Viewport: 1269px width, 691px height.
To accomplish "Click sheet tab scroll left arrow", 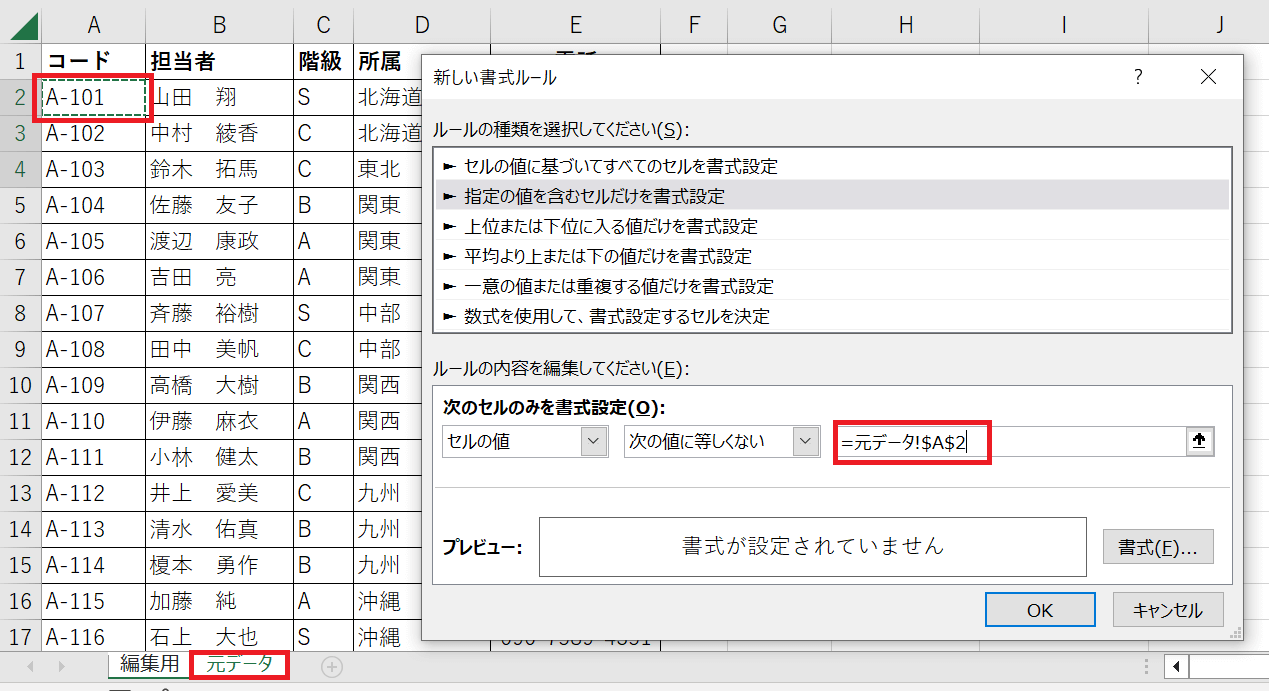I will click(x=31, y=665).
